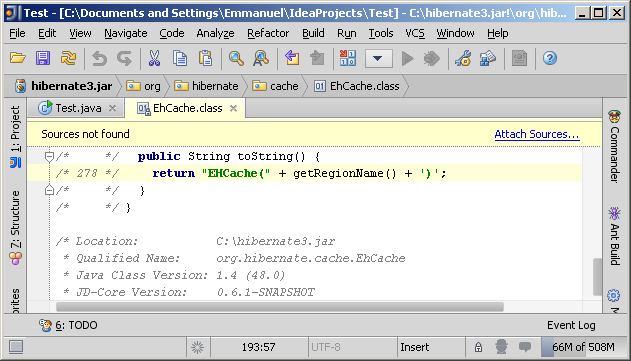Image resolution: width=631 pixels, height=361 pixels.
Task: Open the Event Log
Action: [x=571, y=325]
